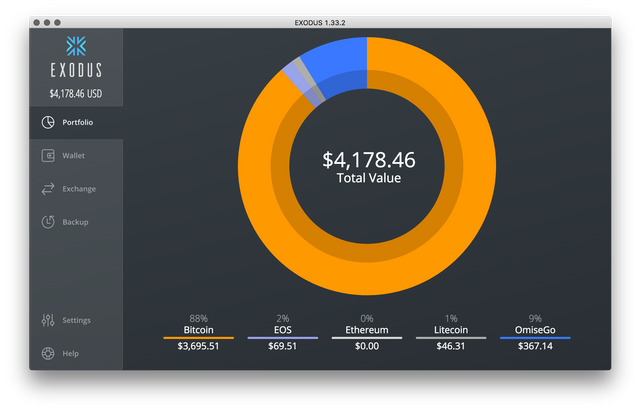
Task: Select the EOS asset label
Action: (x=282, y=330)
